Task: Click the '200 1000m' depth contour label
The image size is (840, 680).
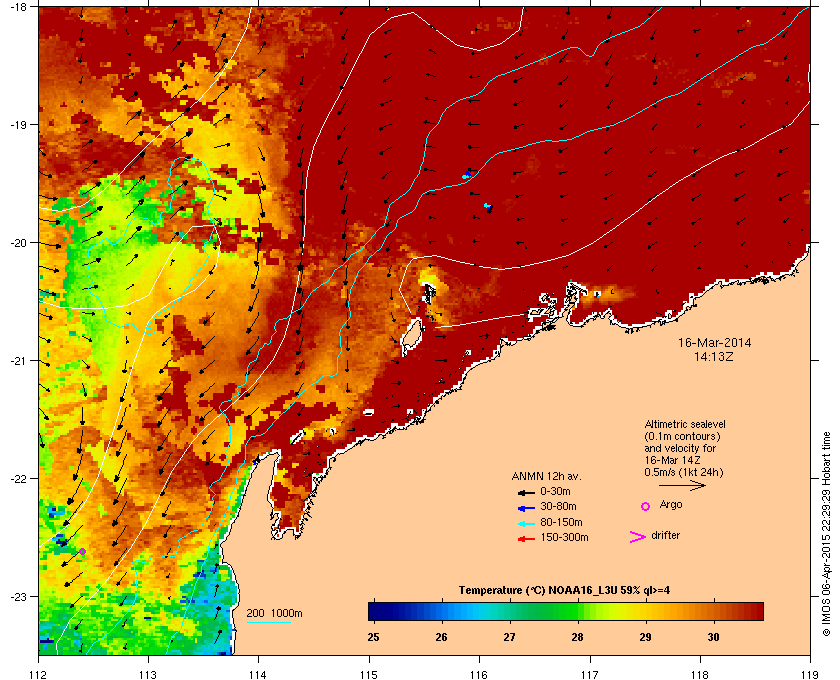Action: 274,614
